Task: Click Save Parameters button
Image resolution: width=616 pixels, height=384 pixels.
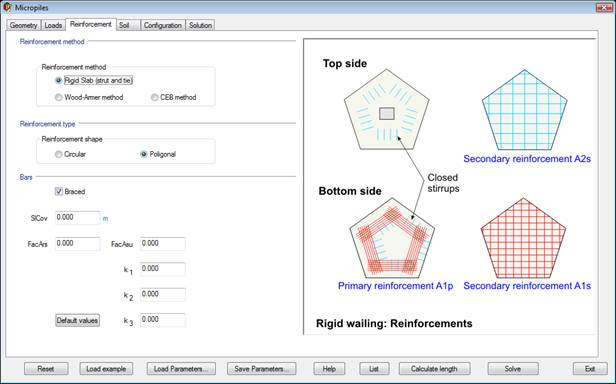Action: tap(261, 369)
